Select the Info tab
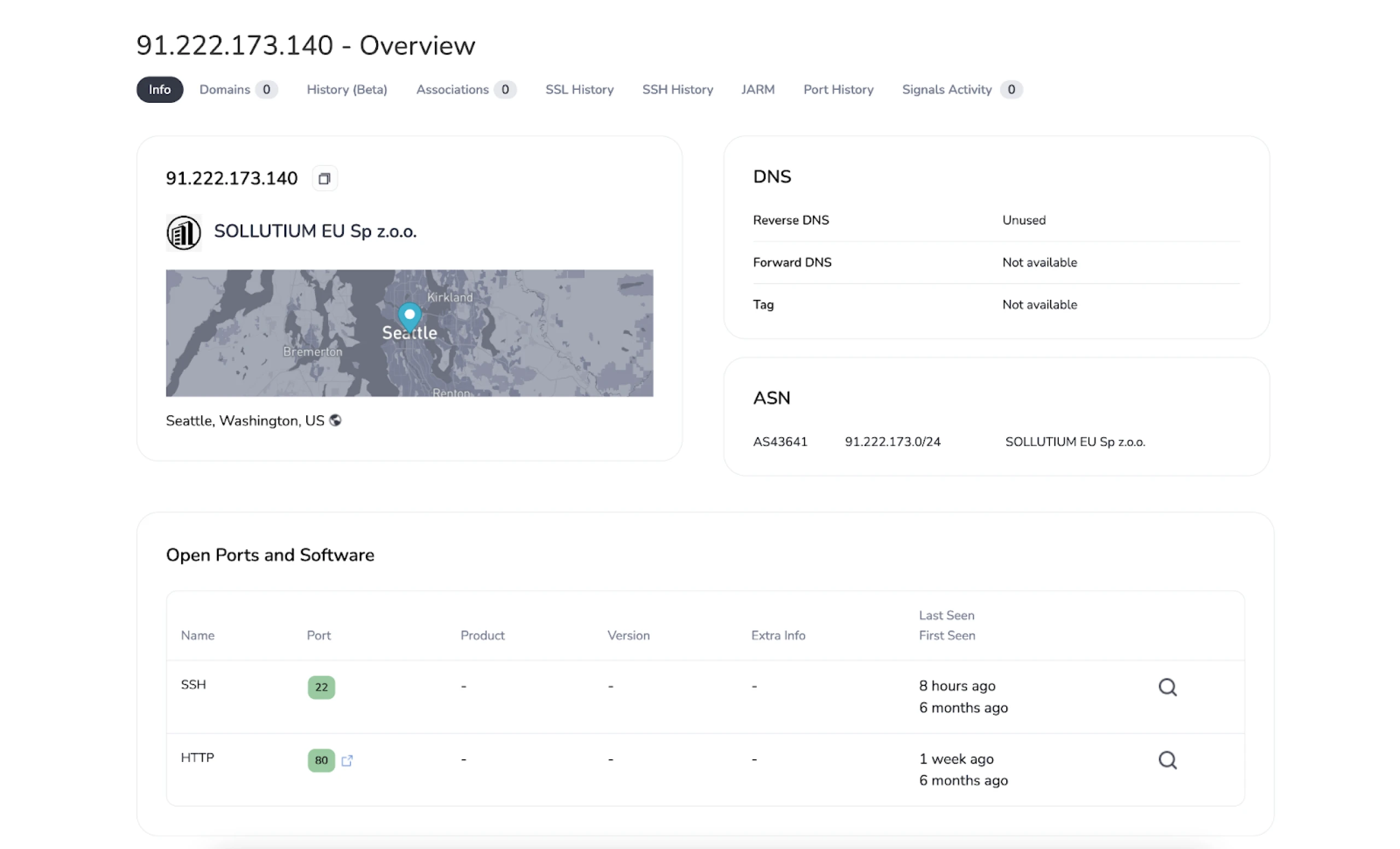Image resolution: width=1400 pixels, height=849 pixels. (x=159, y=89)
